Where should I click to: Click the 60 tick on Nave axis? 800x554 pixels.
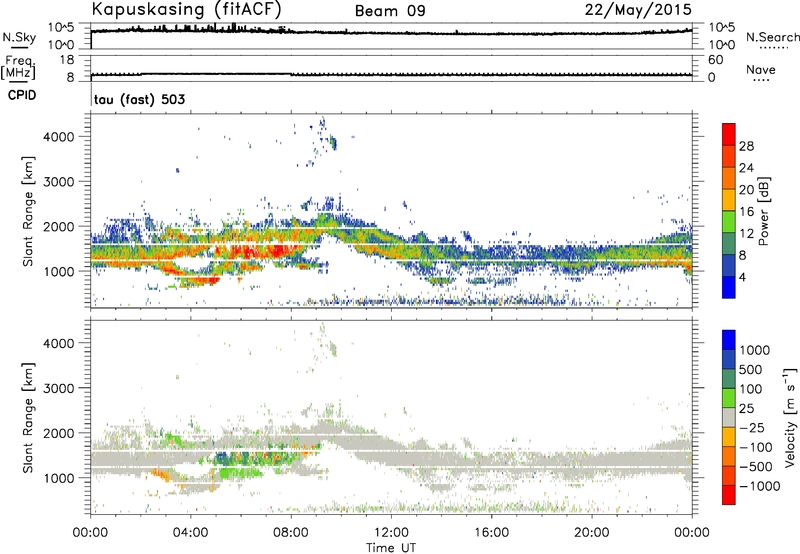(715, 60)
